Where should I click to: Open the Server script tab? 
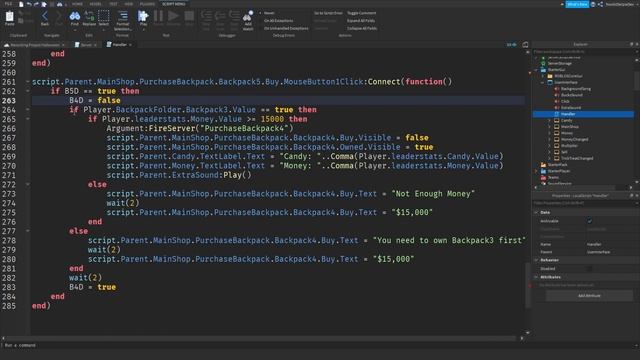[x=86, y=45]
